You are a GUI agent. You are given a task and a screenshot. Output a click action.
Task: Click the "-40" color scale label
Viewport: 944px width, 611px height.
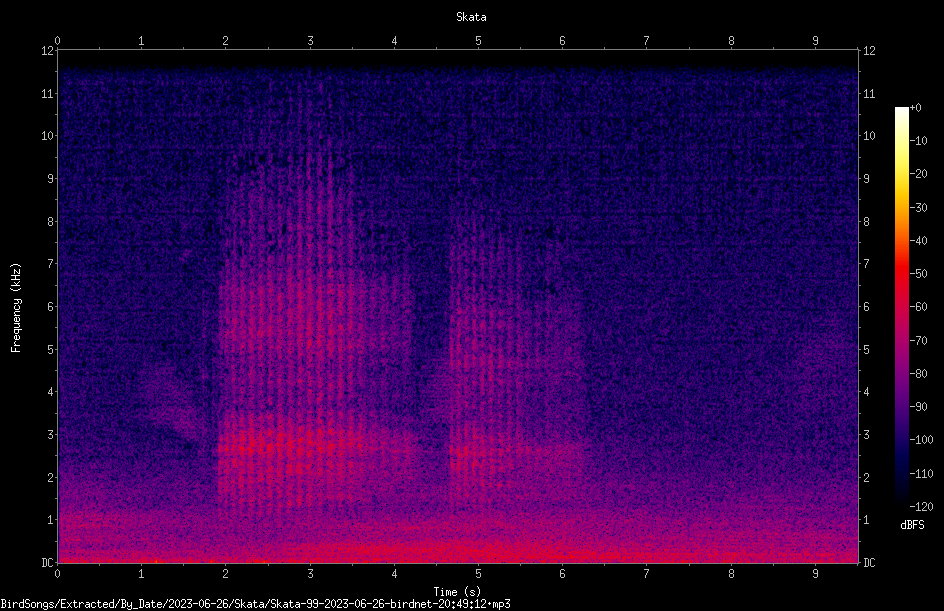918,241
